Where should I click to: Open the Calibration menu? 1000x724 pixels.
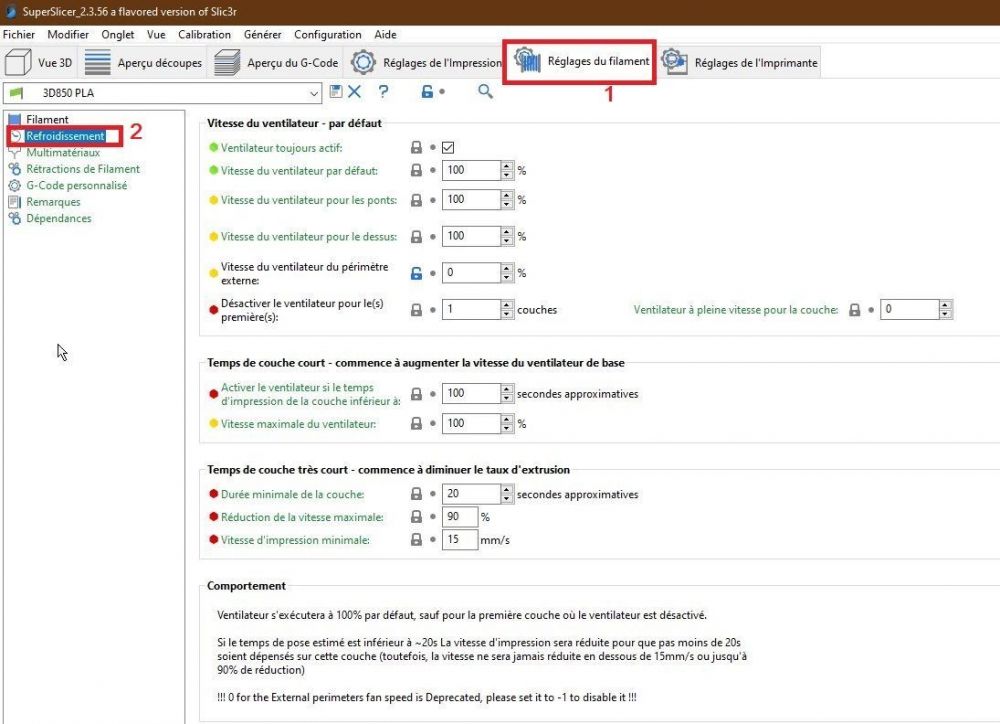pyautogui.click(x=204, y=34)
